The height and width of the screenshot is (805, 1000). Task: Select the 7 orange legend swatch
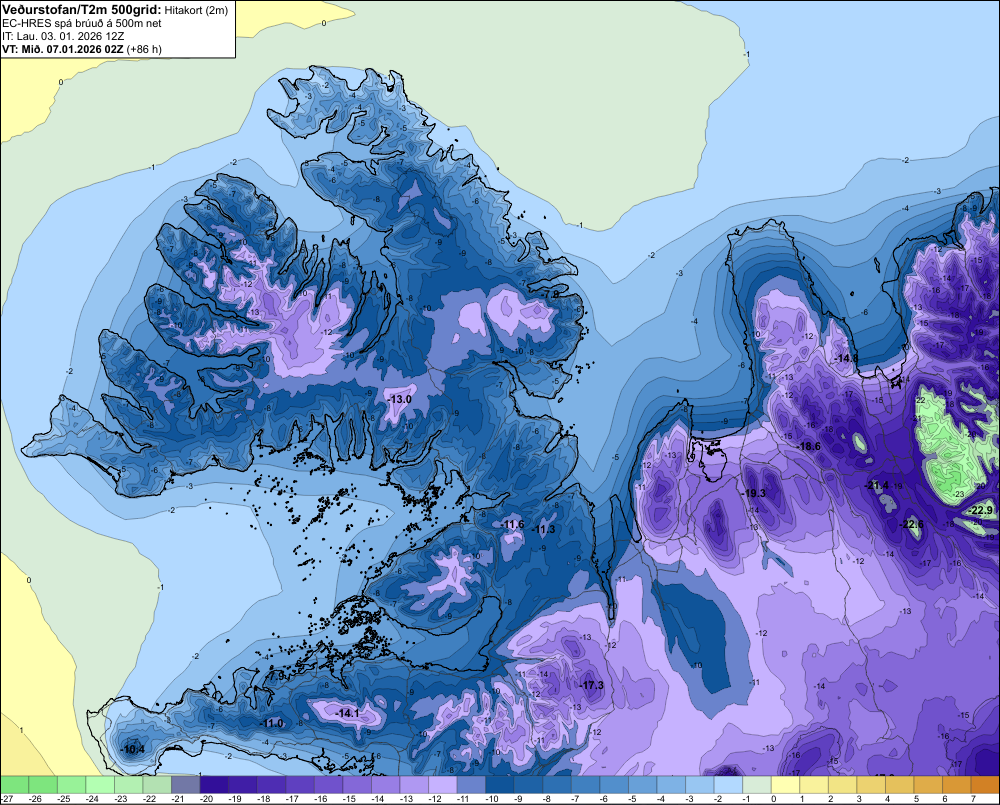(x=986, y=785)
